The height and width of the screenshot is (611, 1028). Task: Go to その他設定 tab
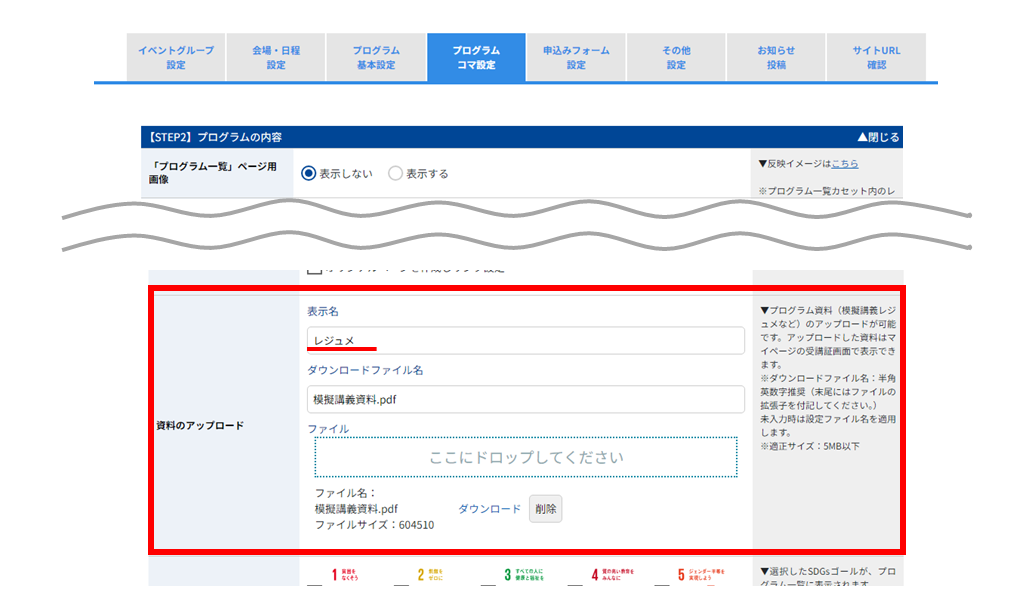click(x=677, y=57)
